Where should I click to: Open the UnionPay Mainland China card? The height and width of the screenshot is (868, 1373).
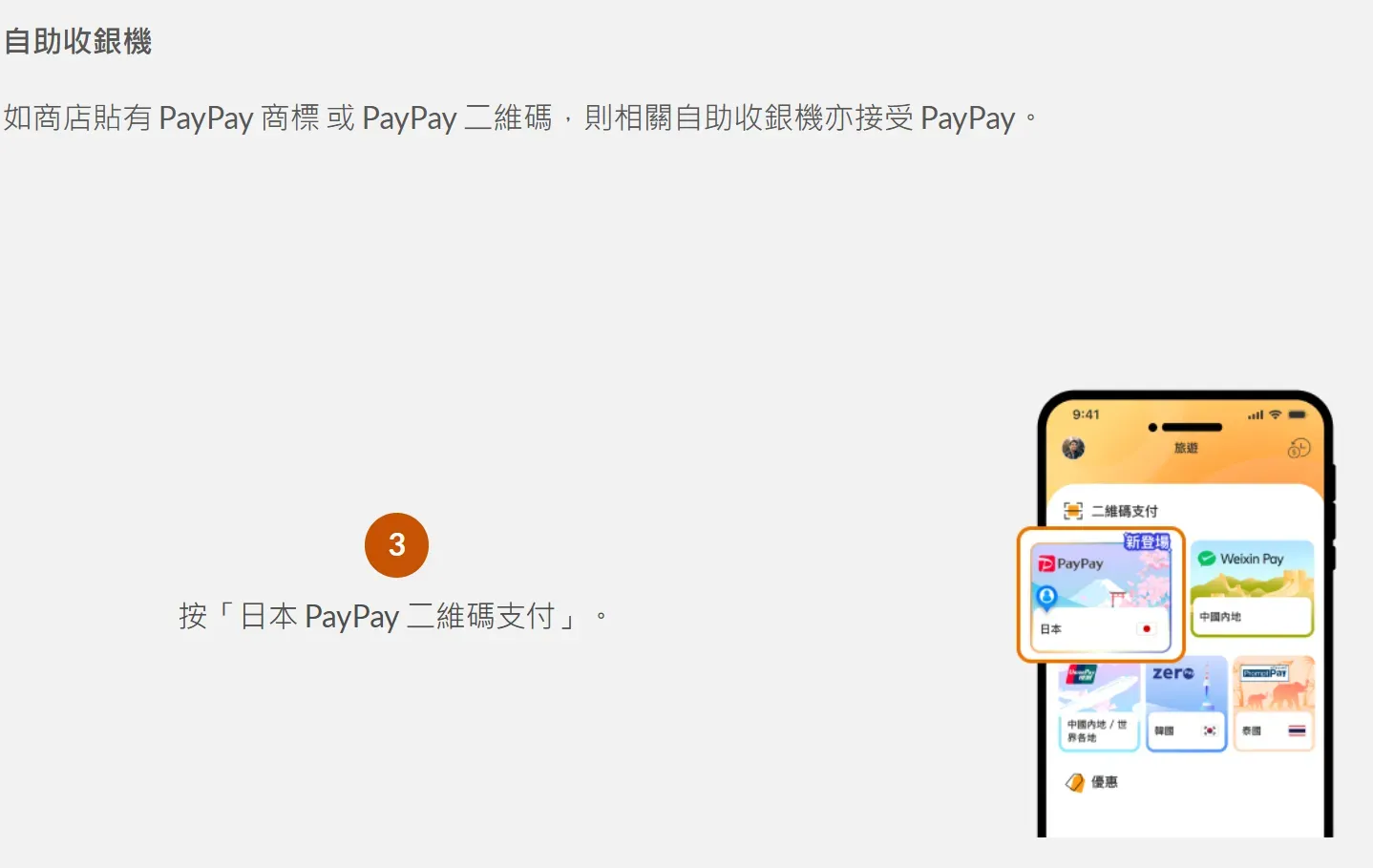coord(1099,705)
